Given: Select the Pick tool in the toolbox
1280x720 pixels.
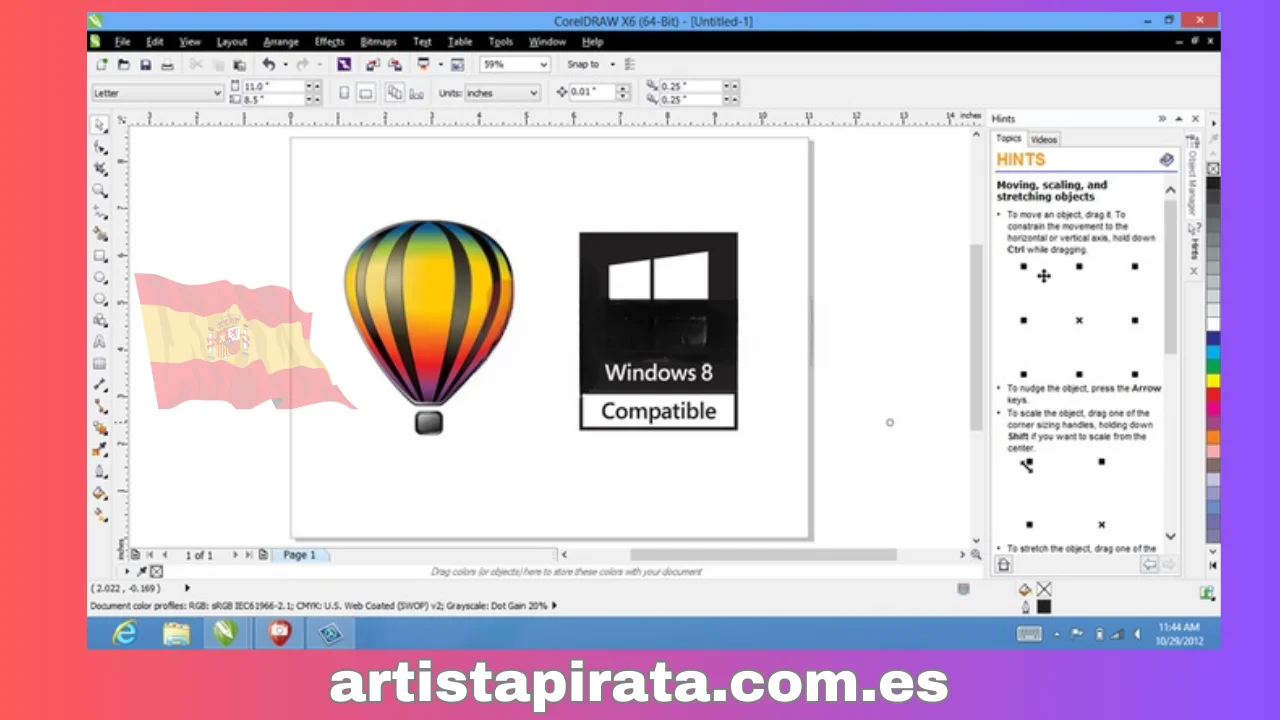Looking at the screenshot, I should tap(100, 125).
